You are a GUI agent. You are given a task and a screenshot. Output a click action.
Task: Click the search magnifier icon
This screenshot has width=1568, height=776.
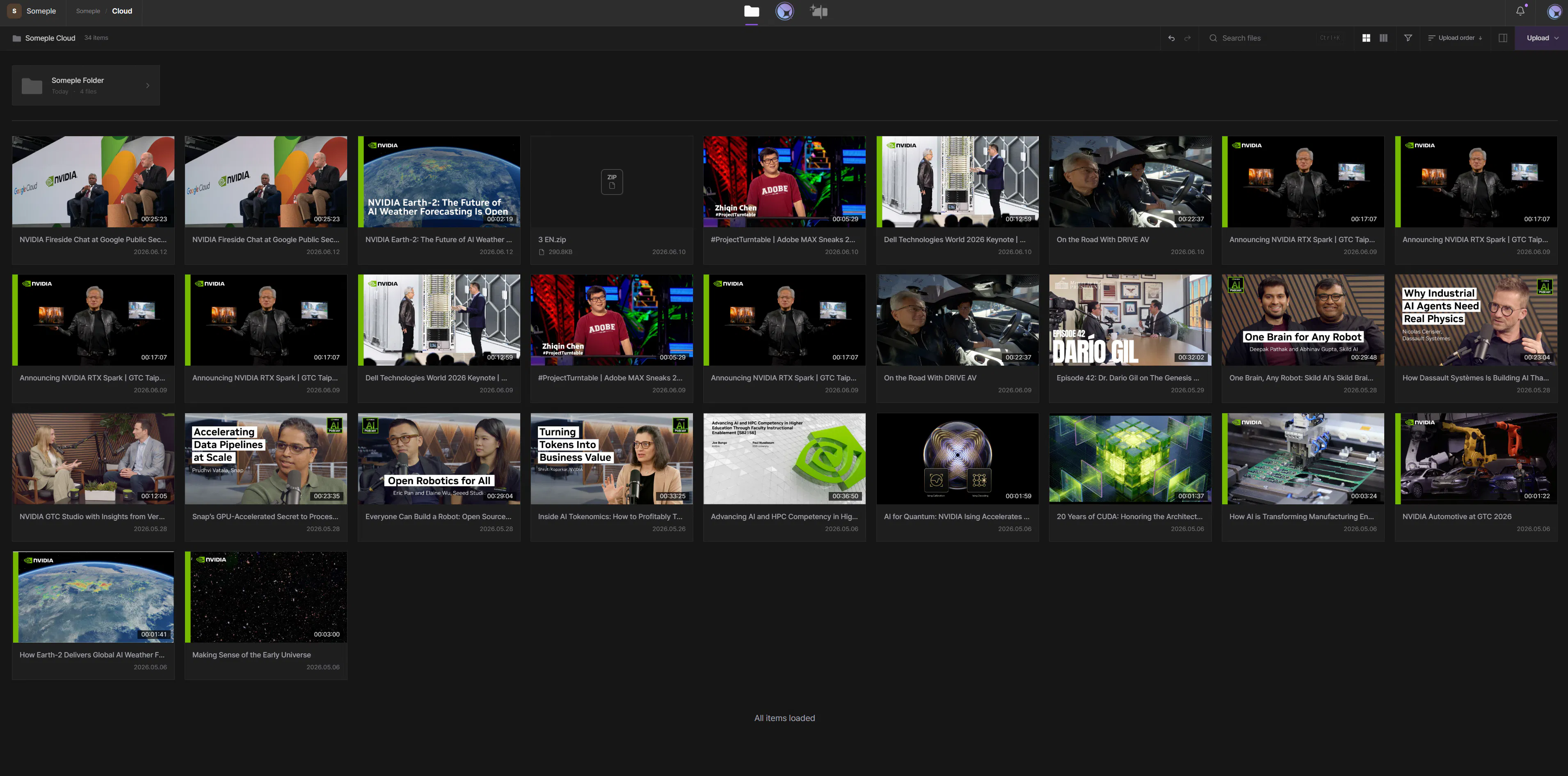coord(1213,38)
